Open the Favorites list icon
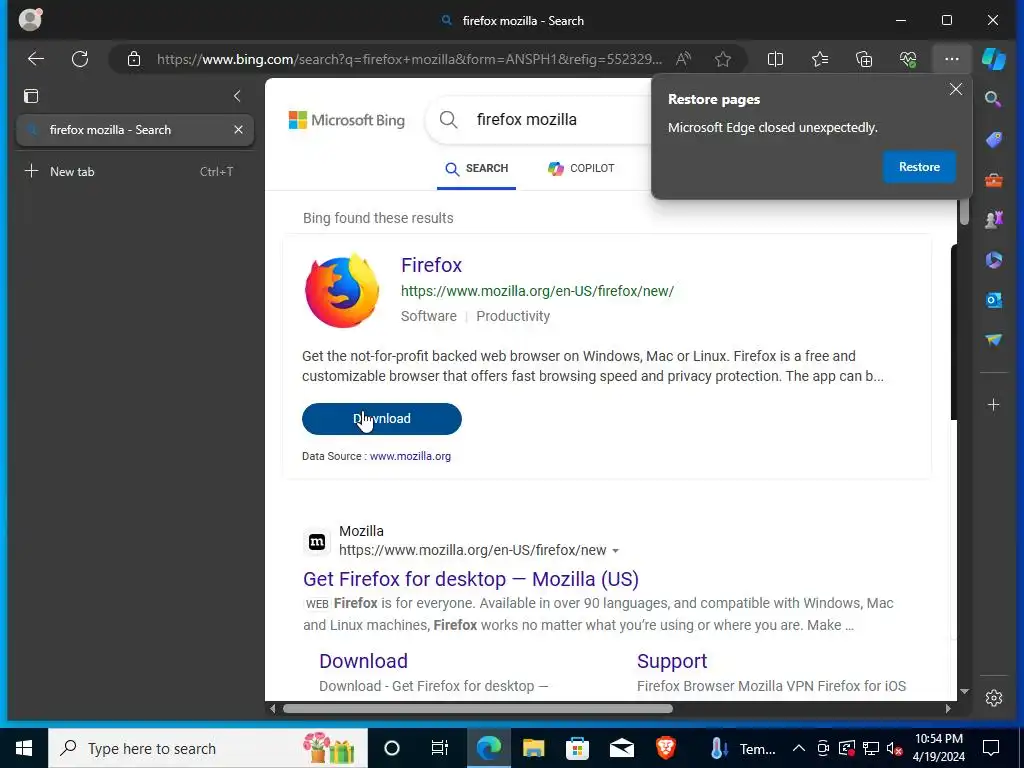 (820, 59)
